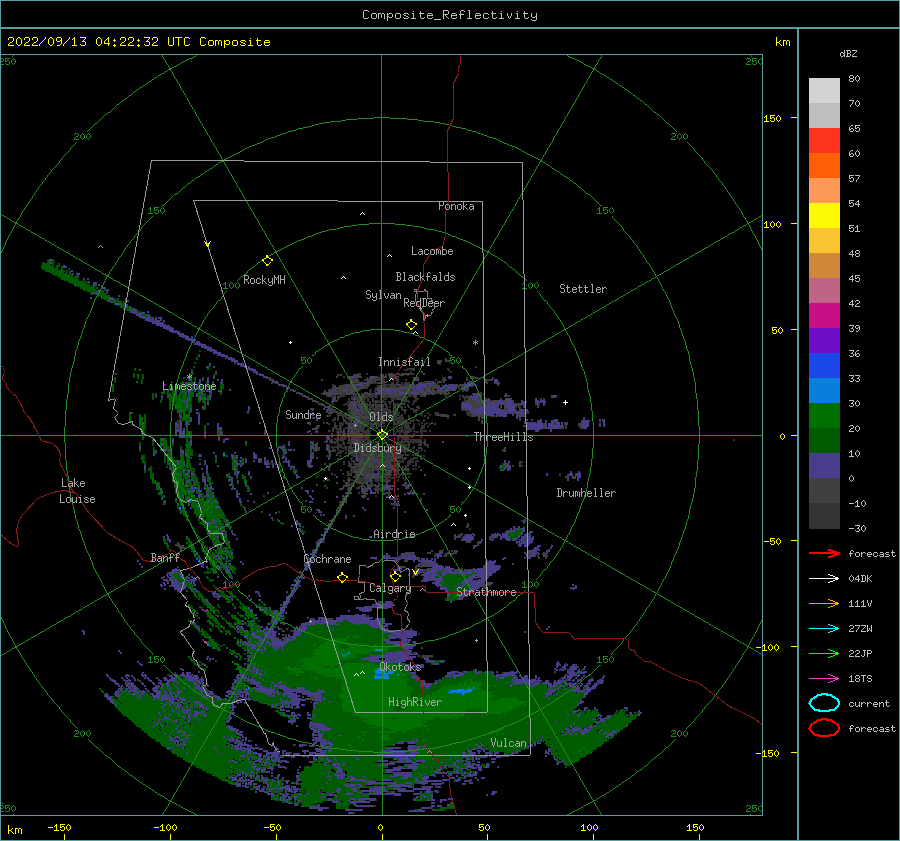Click yellow diamond marker beside RockyMH
The image size is (900, 841).
[267, 261]
